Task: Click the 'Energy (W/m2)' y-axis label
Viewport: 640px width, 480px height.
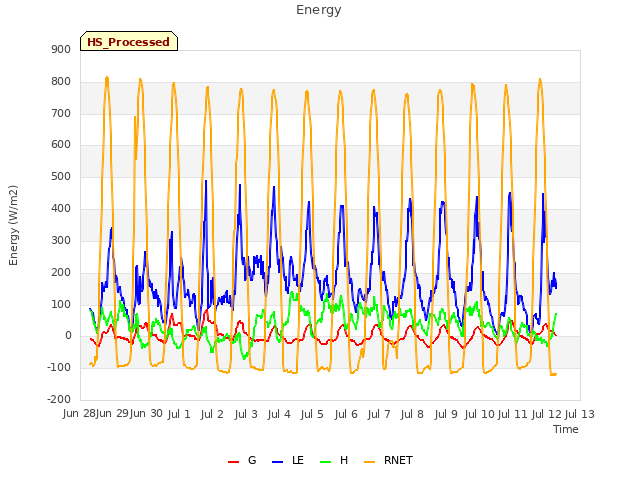Action: [x=13, y=225]
